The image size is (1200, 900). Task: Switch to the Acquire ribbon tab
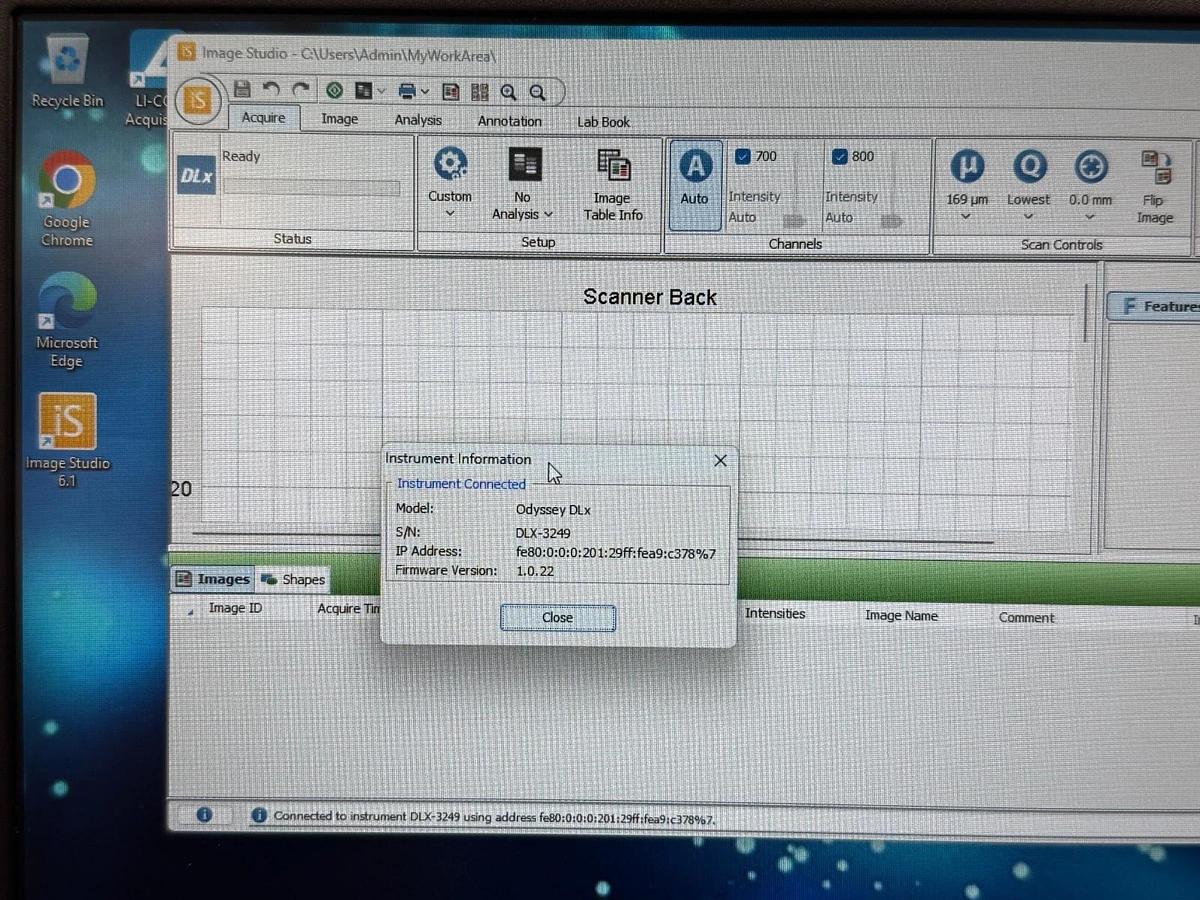pyautogui.click(x=264, y=118)
